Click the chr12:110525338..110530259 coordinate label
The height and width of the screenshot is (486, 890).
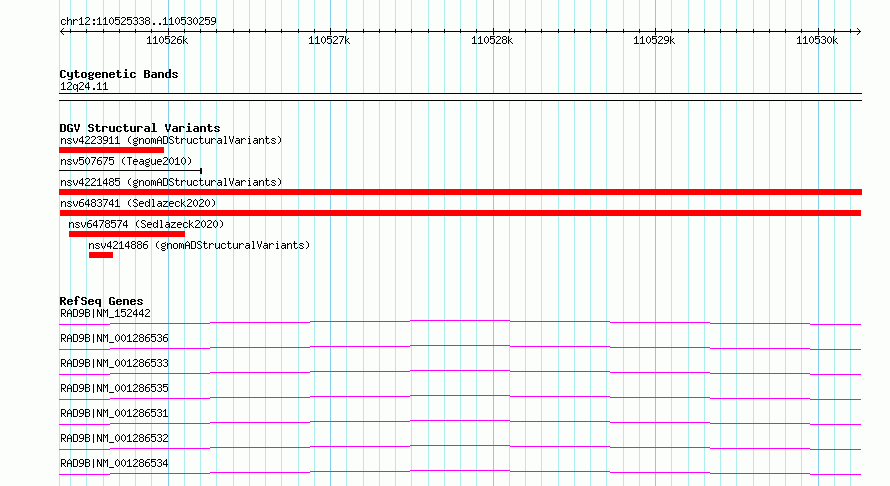point(138,21)
